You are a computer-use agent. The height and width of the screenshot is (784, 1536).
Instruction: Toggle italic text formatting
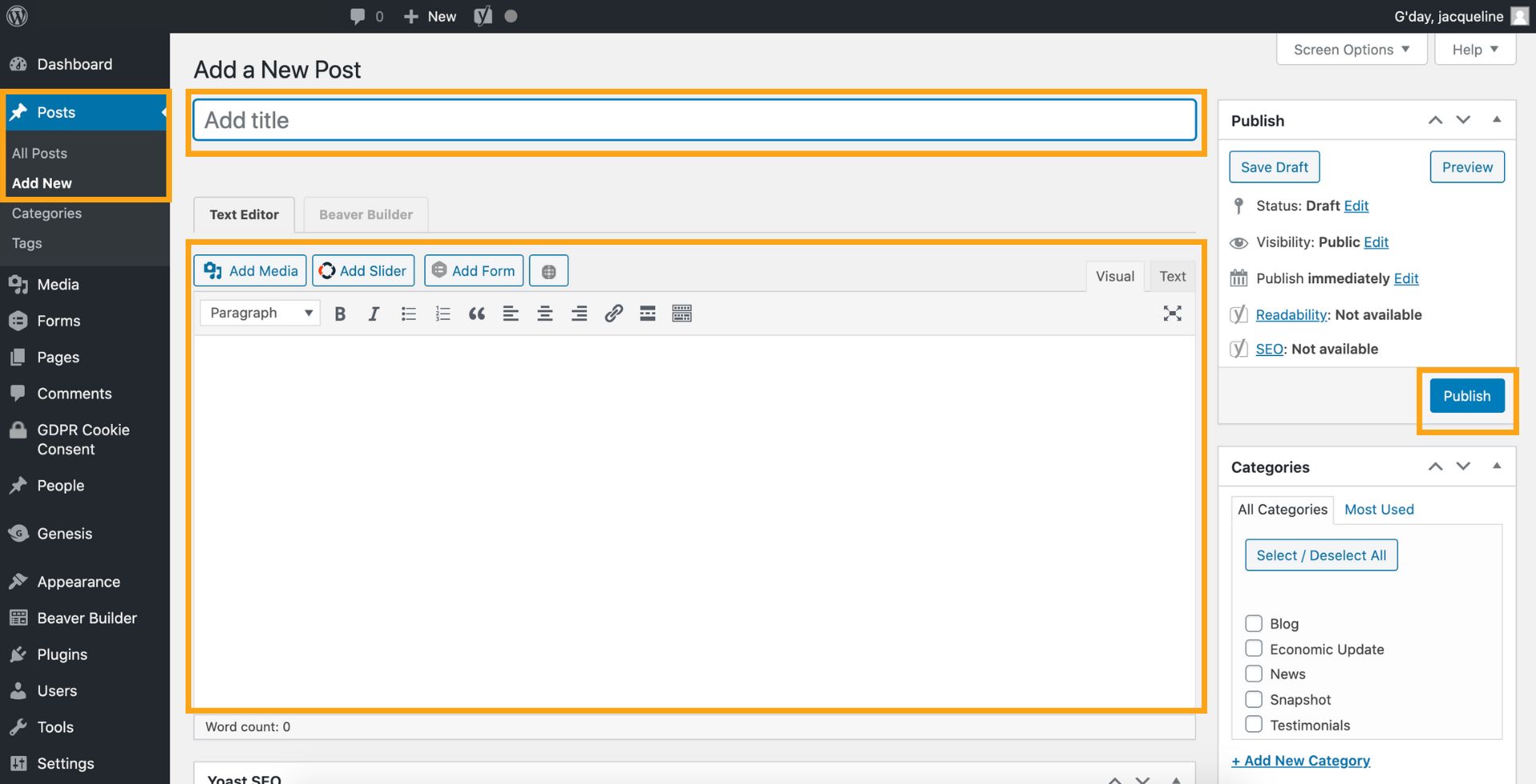(374, 314)
